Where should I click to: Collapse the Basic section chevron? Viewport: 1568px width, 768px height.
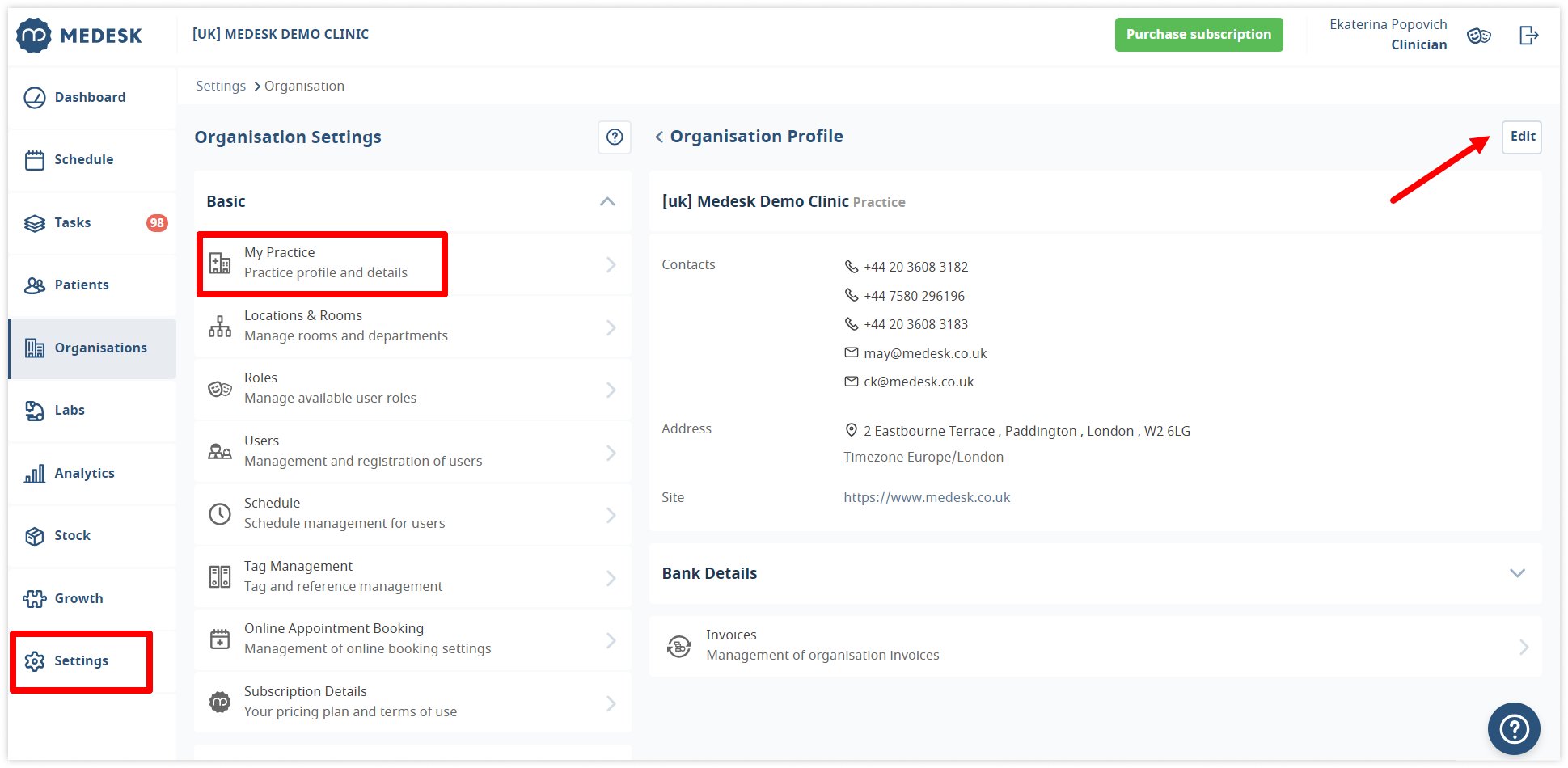point(607,201)
